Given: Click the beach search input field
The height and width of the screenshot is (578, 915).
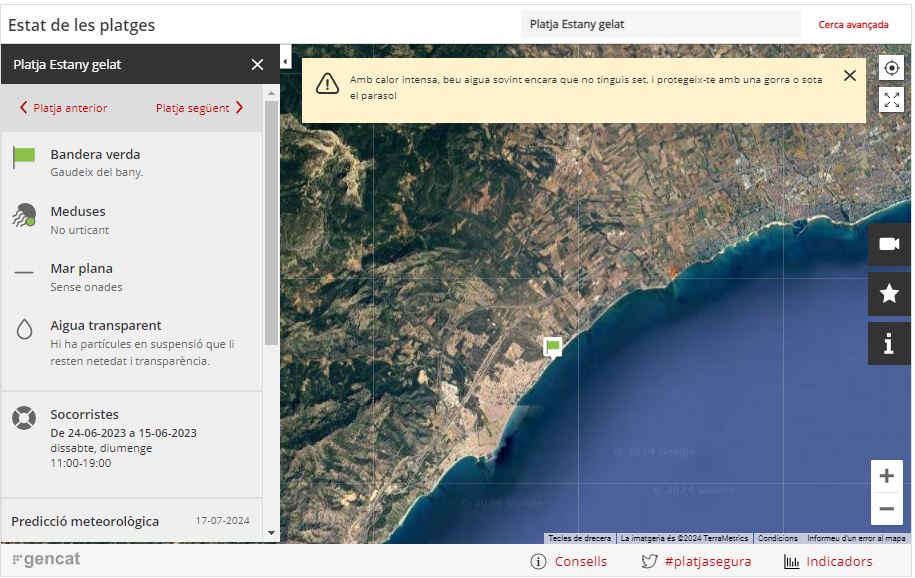Looking at the screenshot, I should click(661, 25).
